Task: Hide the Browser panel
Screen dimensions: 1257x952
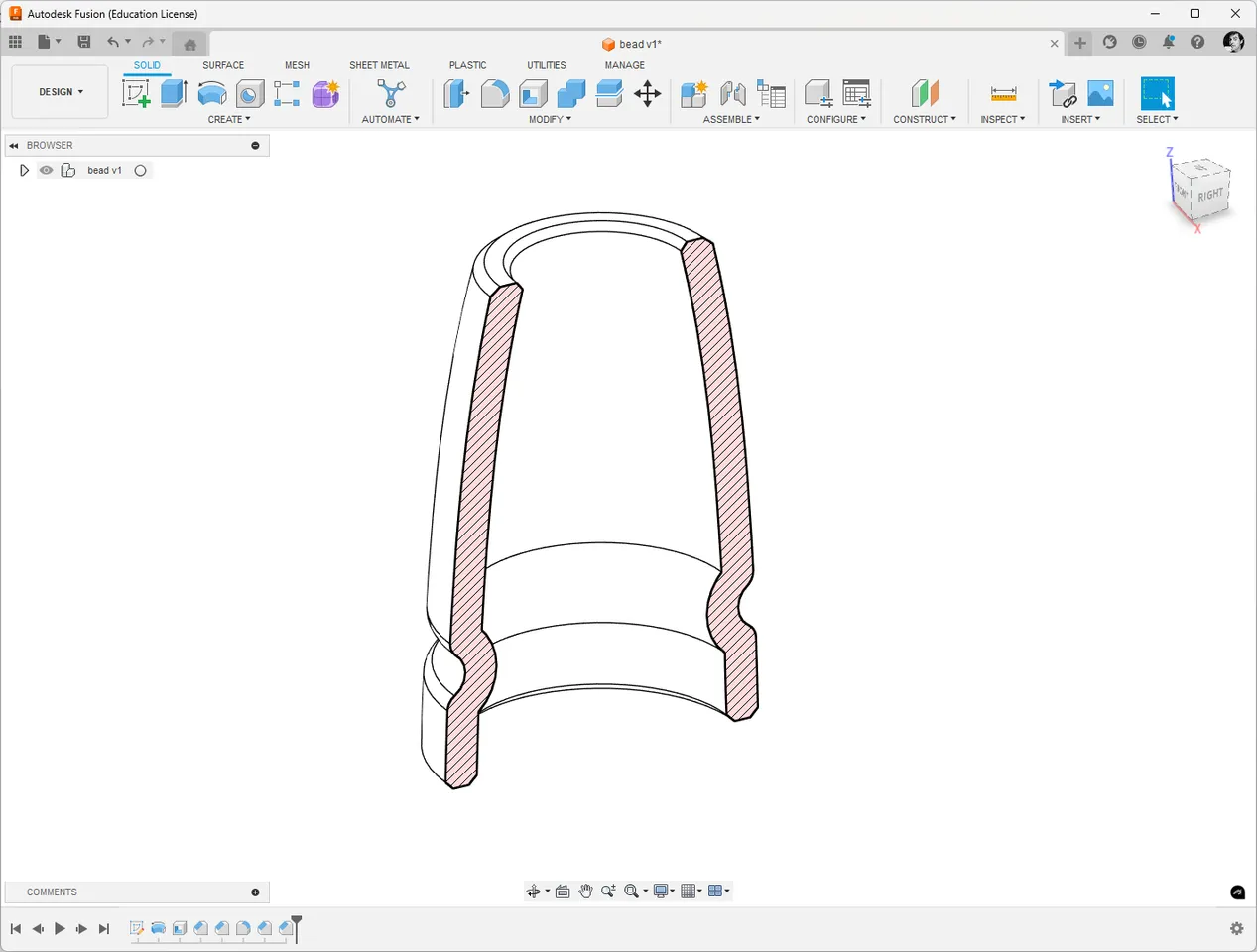Action: click(14, 145)
